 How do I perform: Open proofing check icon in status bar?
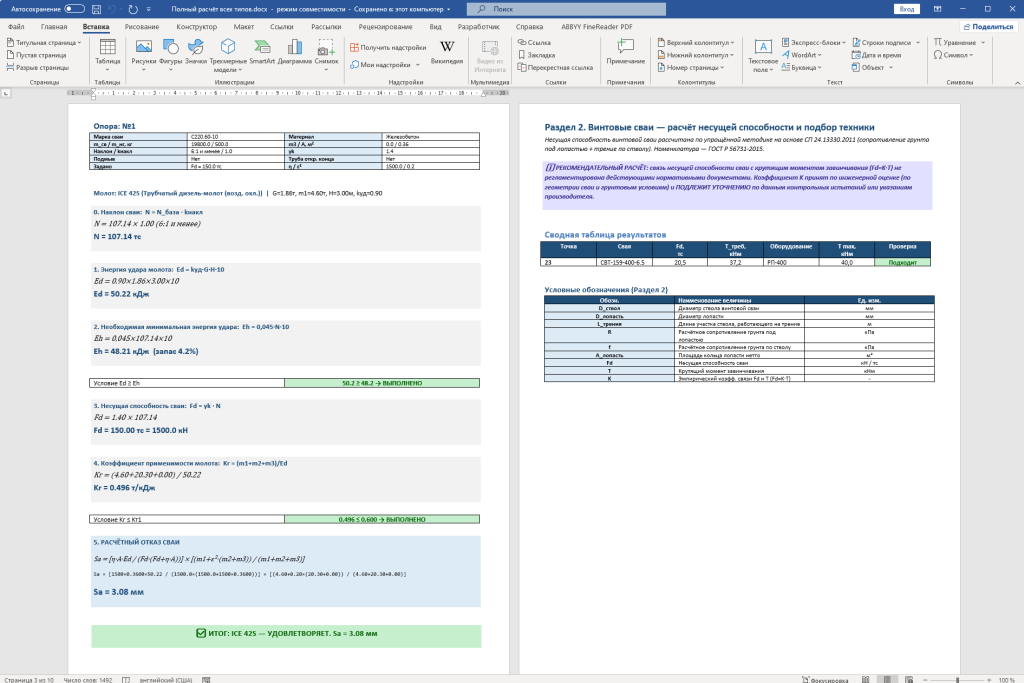125,680
